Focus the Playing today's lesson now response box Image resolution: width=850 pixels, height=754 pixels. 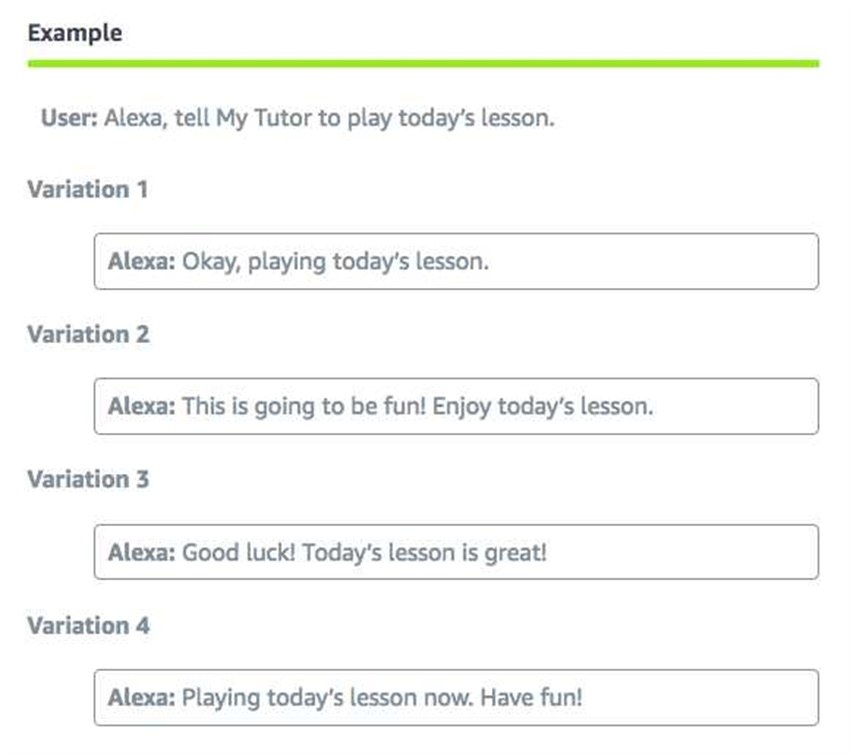[456, 698]
